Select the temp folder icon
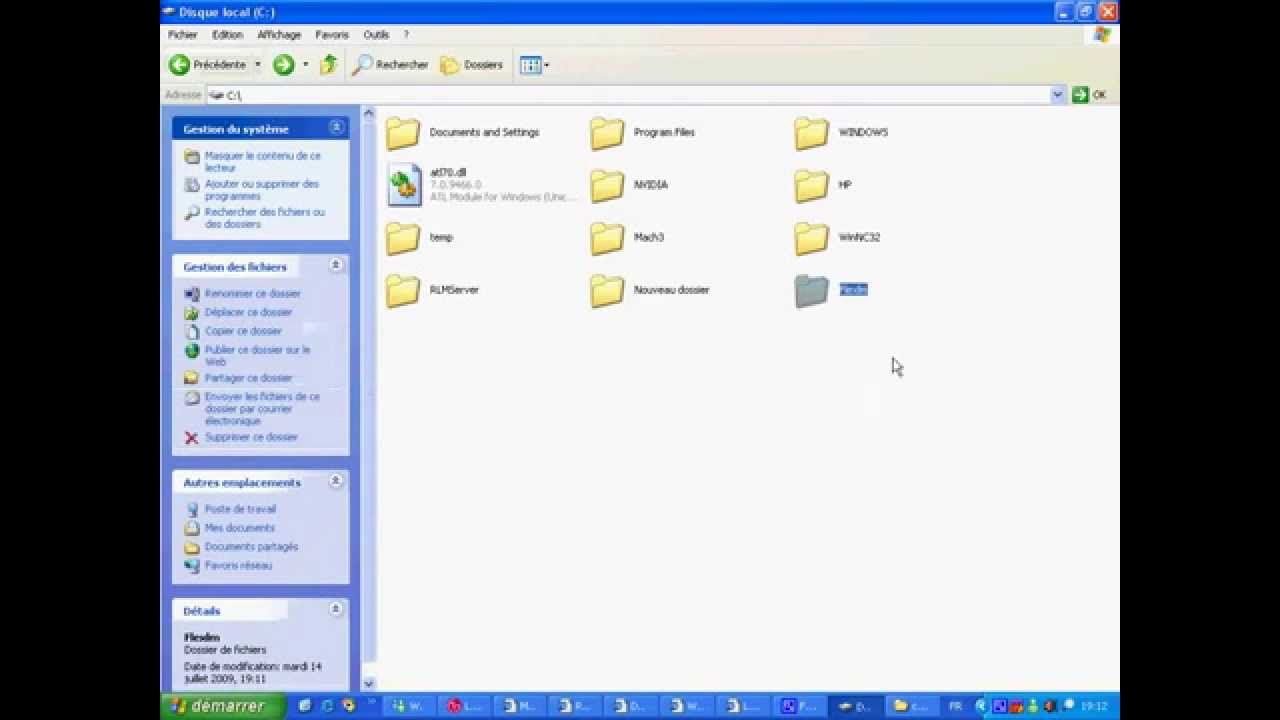Viewport: 1280px width, 720px height. tap(403, 238)
